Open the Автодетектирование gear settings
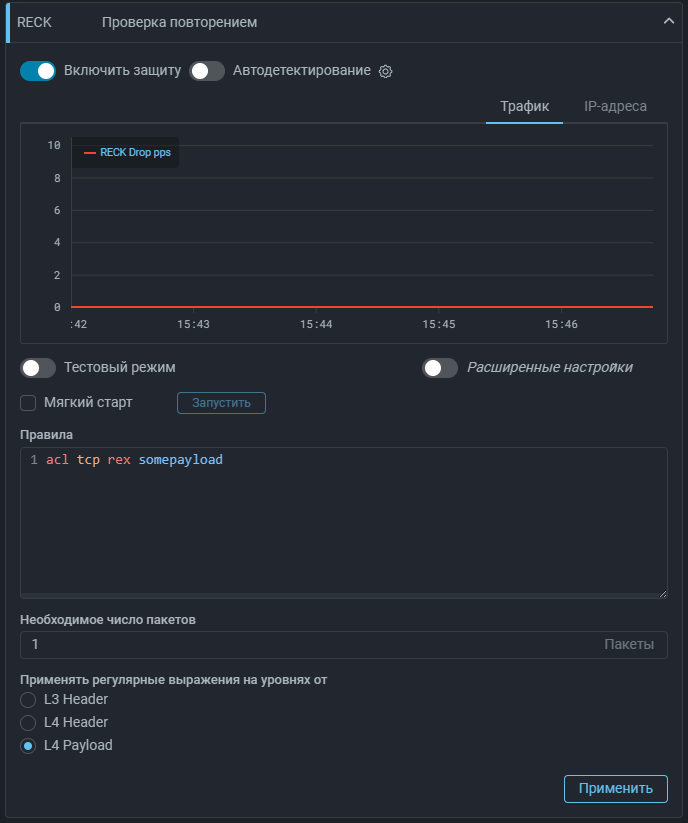 386,71
